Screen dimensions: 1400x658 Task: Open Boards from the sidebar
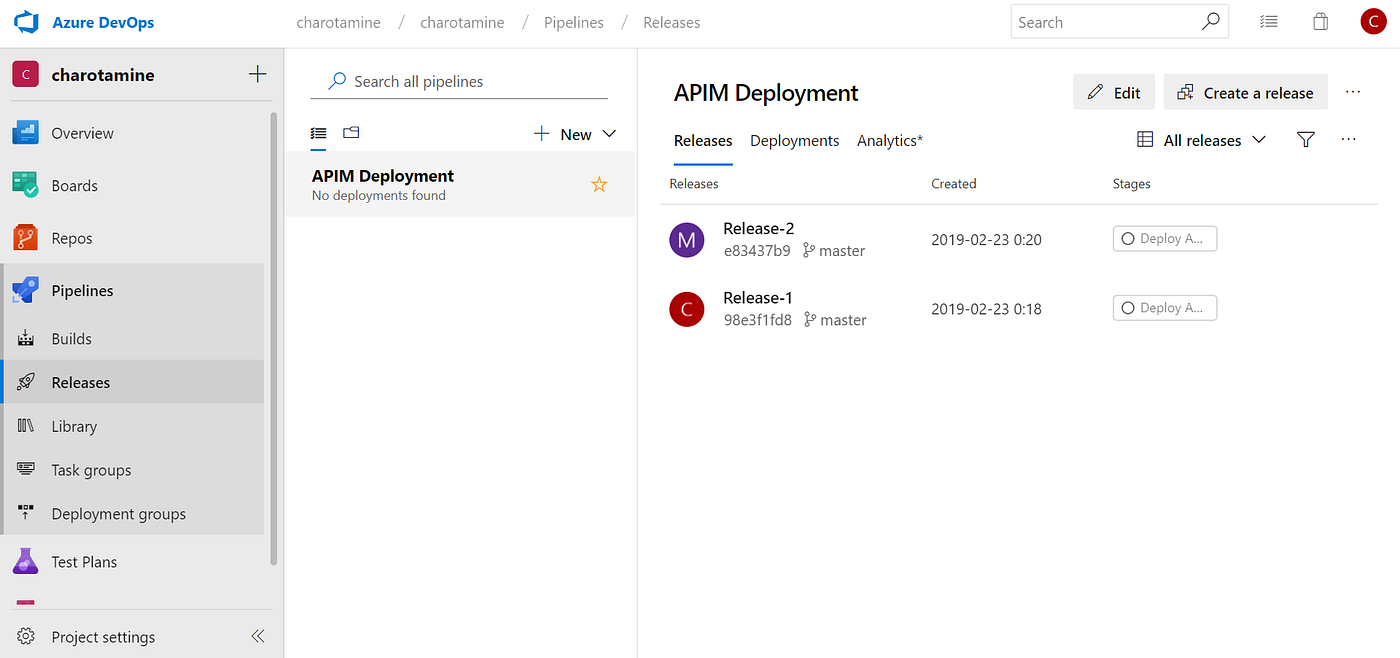tap(74, 185)
